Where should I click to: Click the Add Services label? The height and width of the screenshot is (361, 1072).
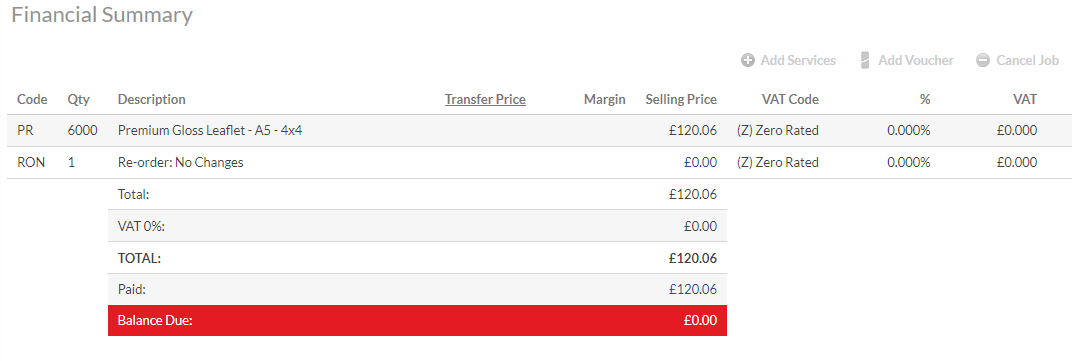pyautogui.click(x=798, y=60)
